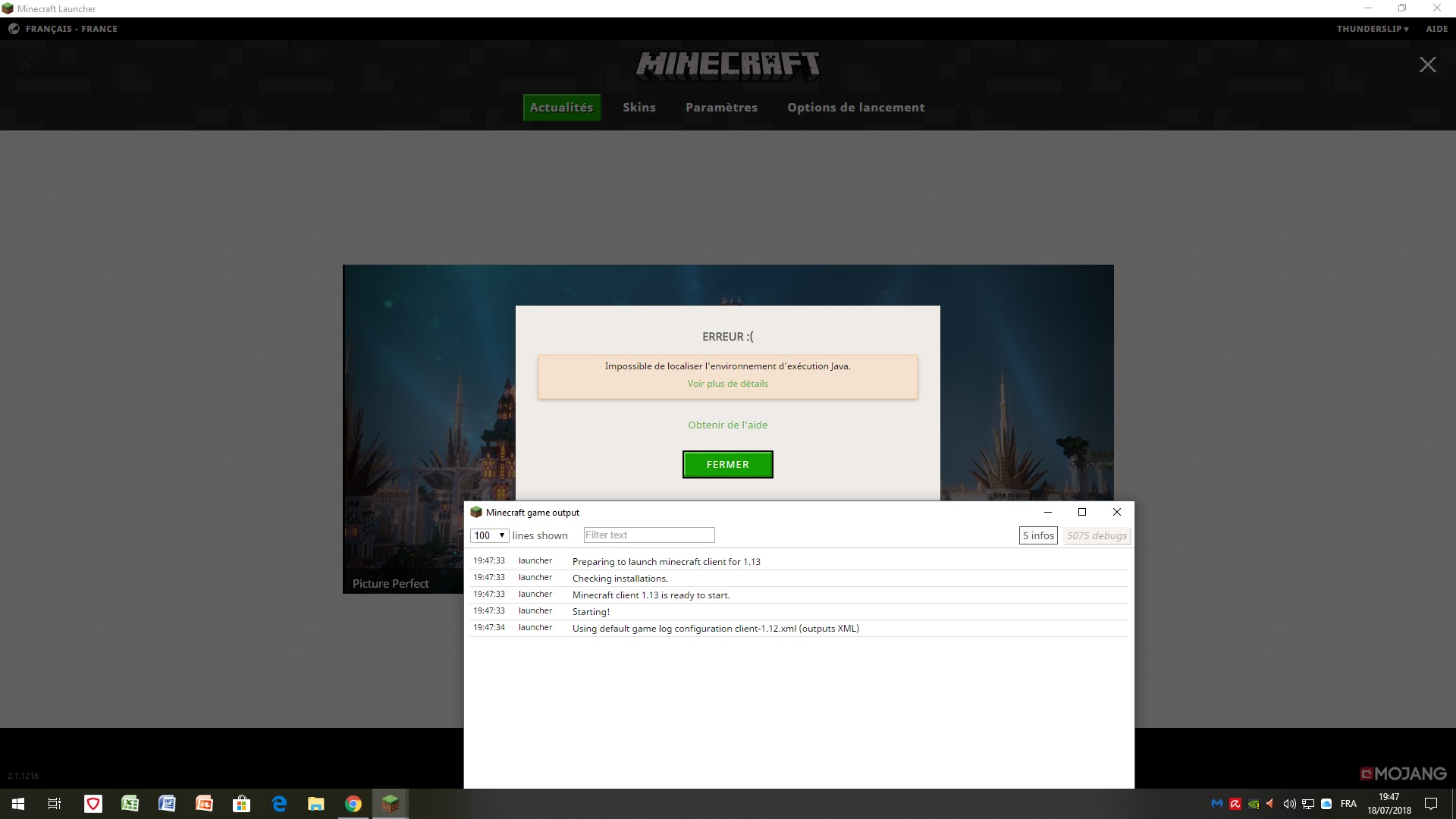Open Avira antivirus tray icon
Screen dimensions: 1456x819
1235,804
